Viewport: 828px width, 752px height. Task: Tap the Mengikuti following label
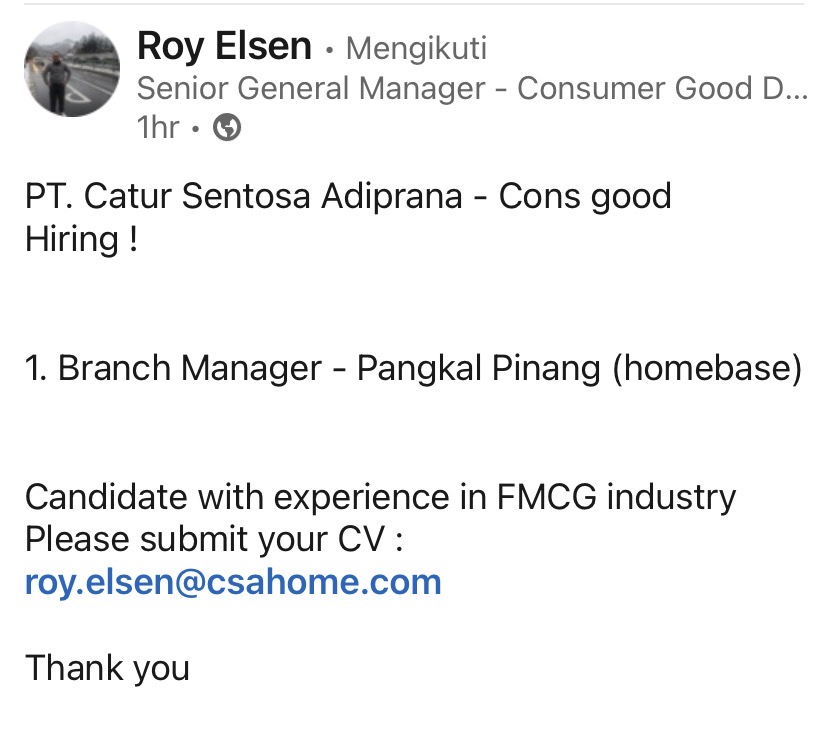point(416,48)
